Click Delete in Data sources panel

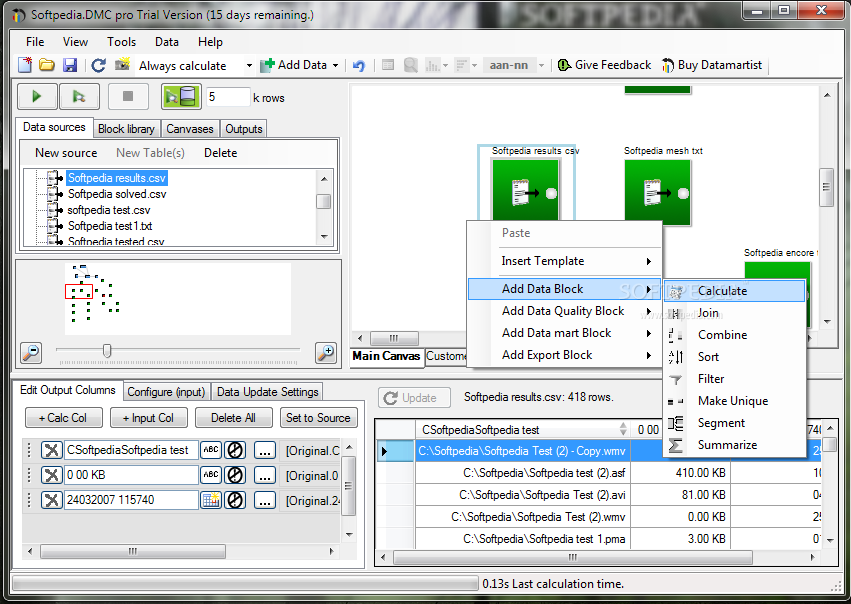pos(220,153)
